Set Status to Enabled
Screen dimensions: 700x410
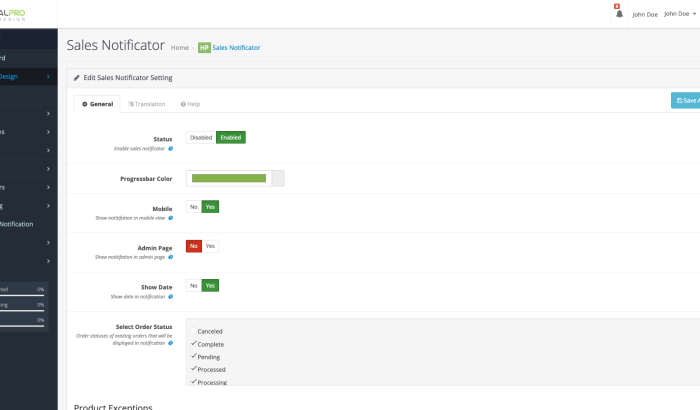231,138
